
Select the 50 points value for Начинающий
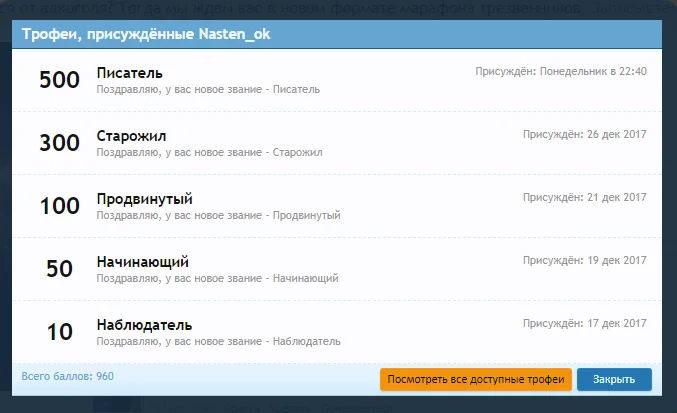tap(60, 269)
